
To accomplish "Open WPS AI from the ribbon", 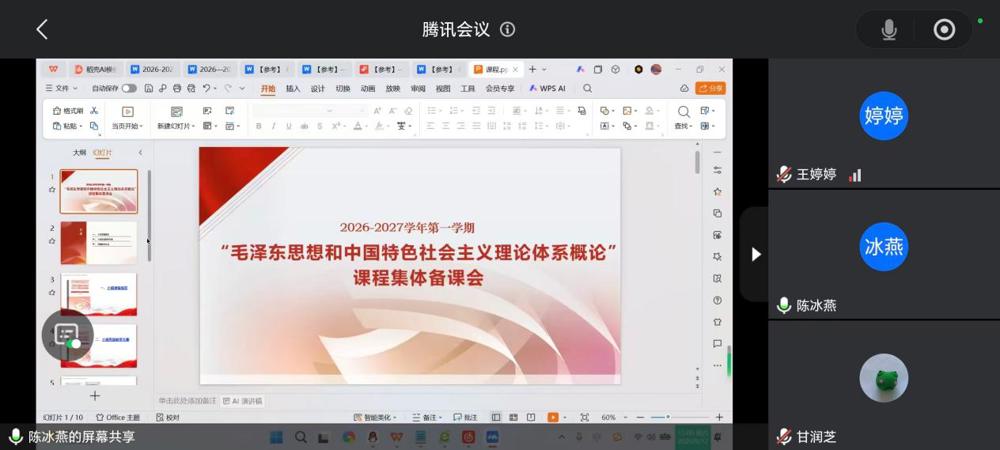I will coord(547,89).
